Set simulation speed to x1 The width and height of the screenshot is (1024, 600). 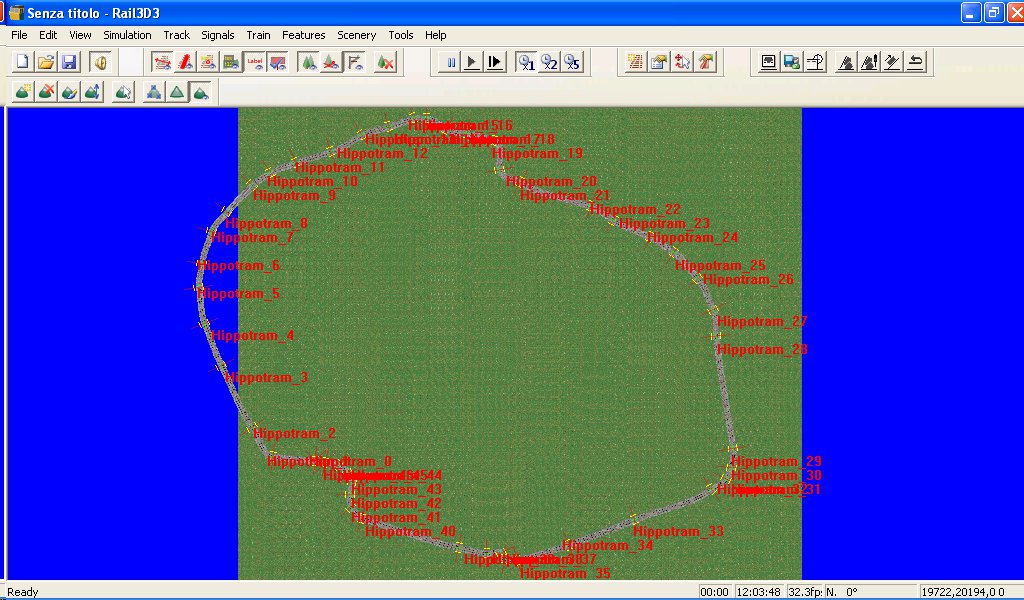pos(526,62)
